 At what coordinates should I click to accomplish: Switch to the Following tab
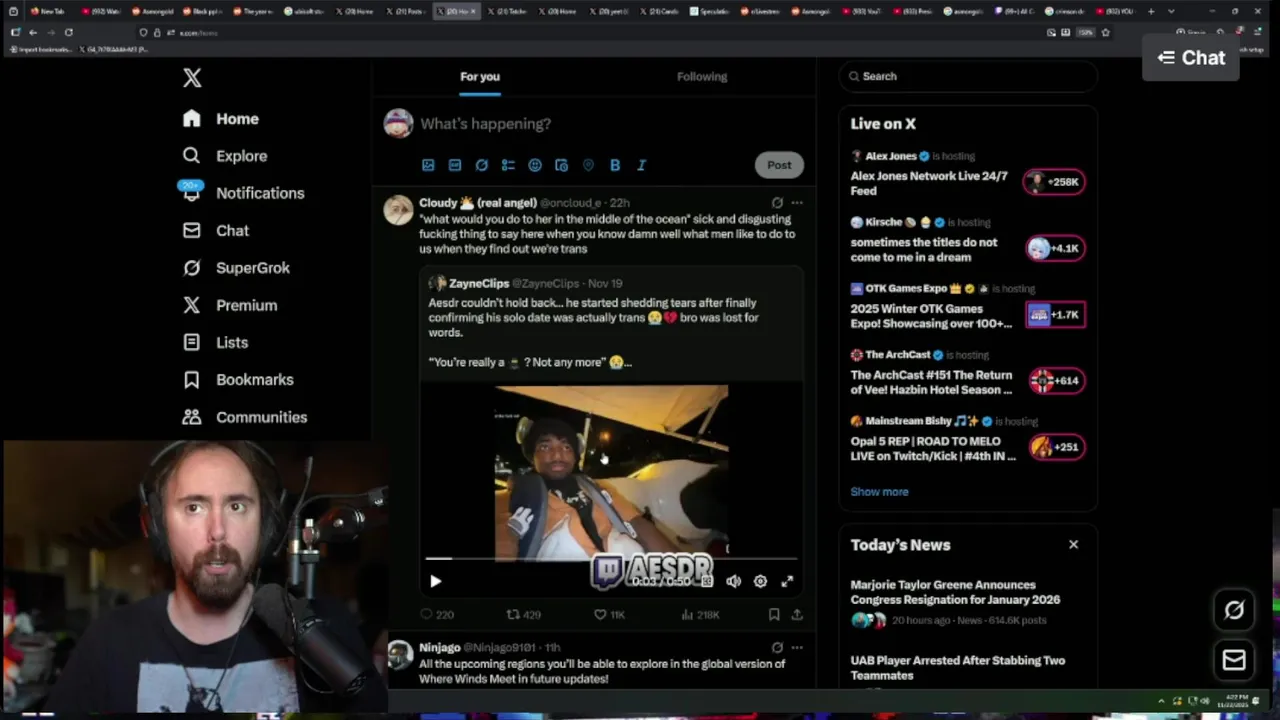tap(702, 77)
